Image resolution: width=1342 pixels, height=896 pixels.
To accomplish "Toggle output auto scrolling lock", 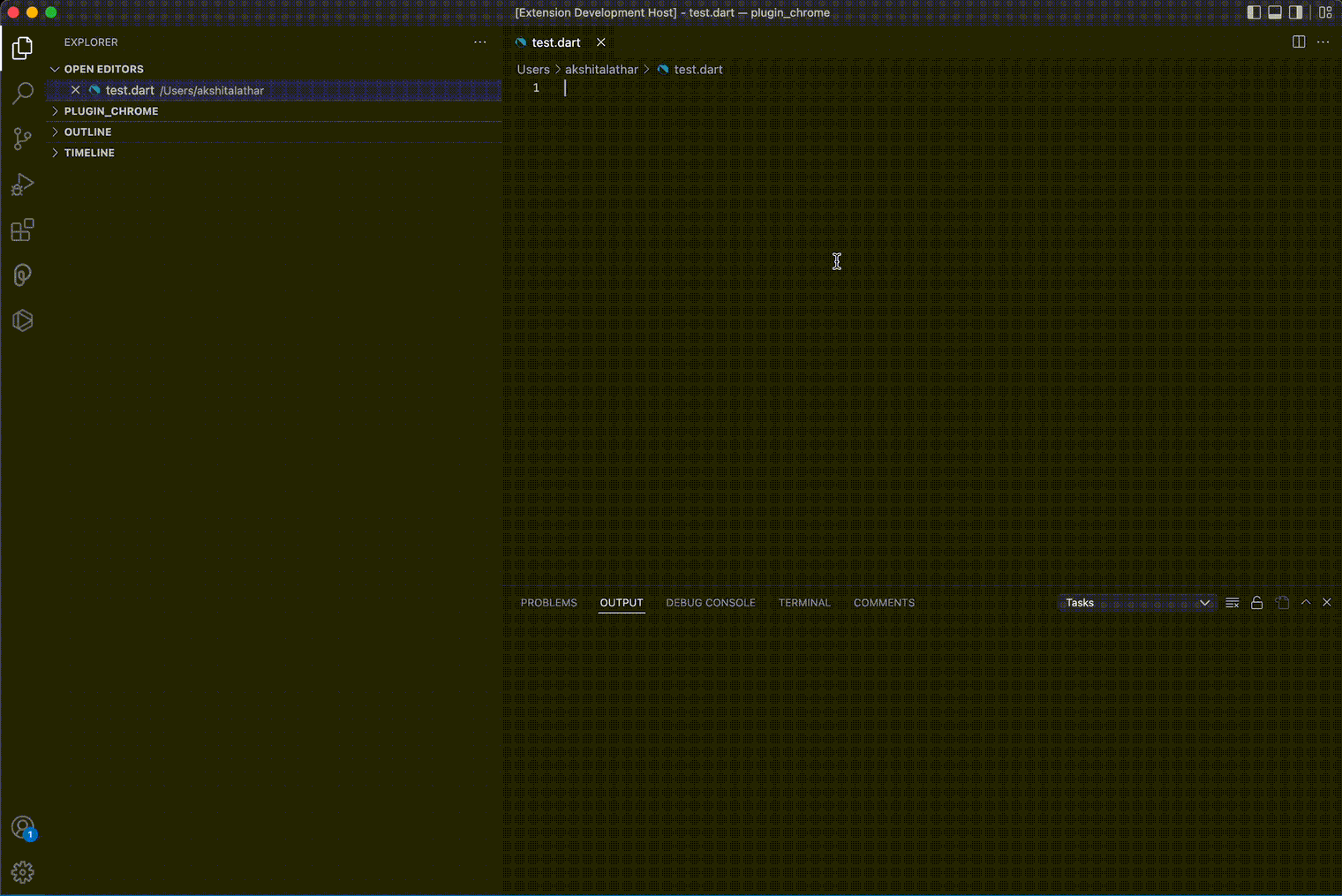I will [1257, 603].
